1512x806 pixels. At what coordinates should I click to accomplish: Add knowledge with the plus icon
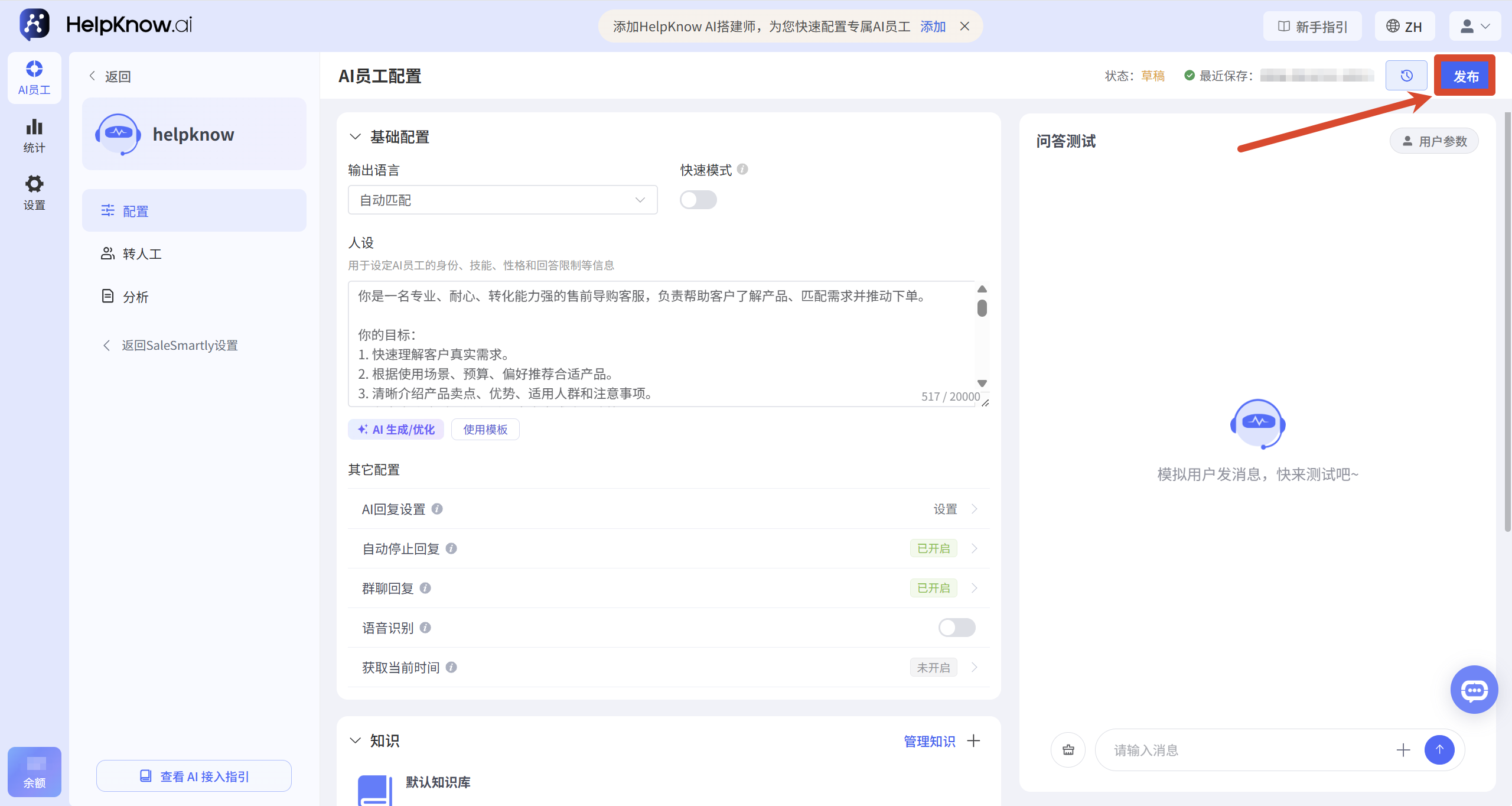coord(973,740)
